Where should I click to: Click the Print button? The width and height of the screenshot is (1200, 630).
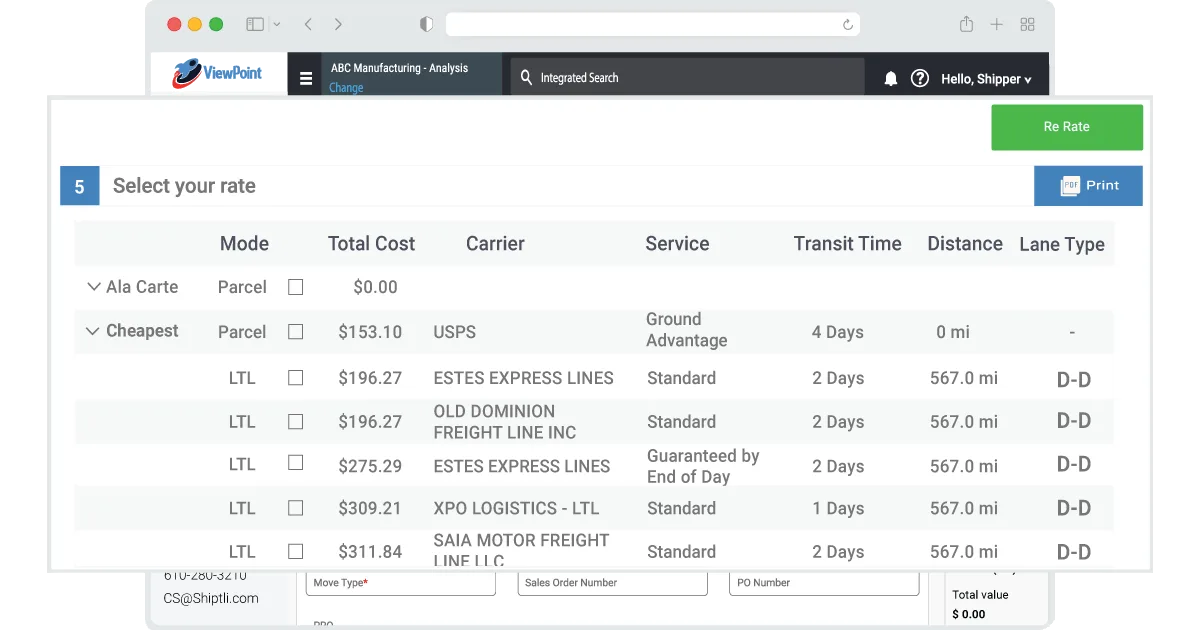pos(1088,185)
